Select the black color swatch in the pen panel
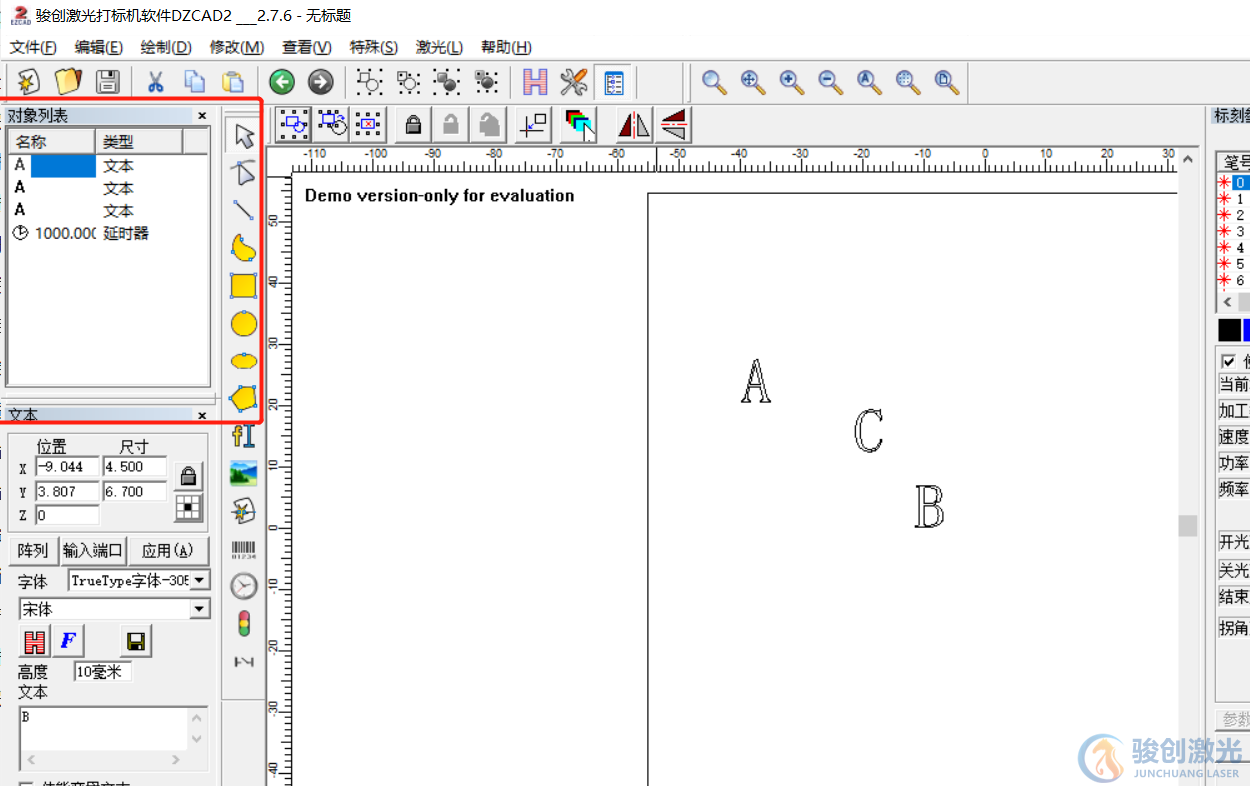 pyautogui.click(x=1229, y=330)
